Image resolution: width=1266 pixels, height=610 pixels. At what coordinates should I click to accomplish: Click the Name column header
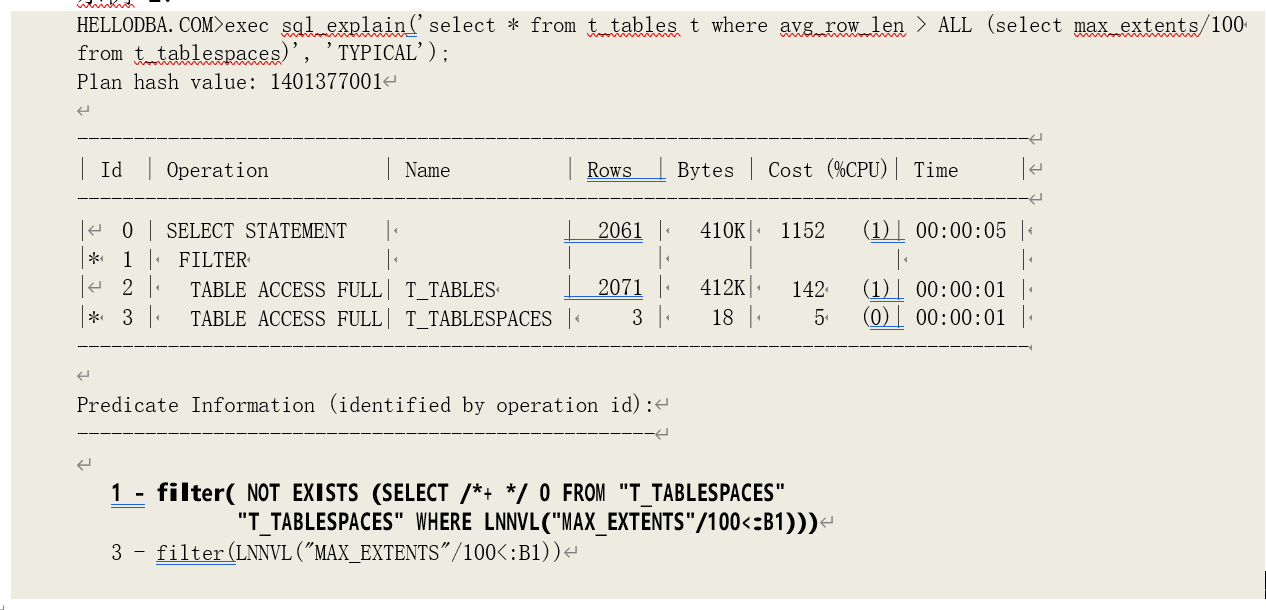pos(427,170)
